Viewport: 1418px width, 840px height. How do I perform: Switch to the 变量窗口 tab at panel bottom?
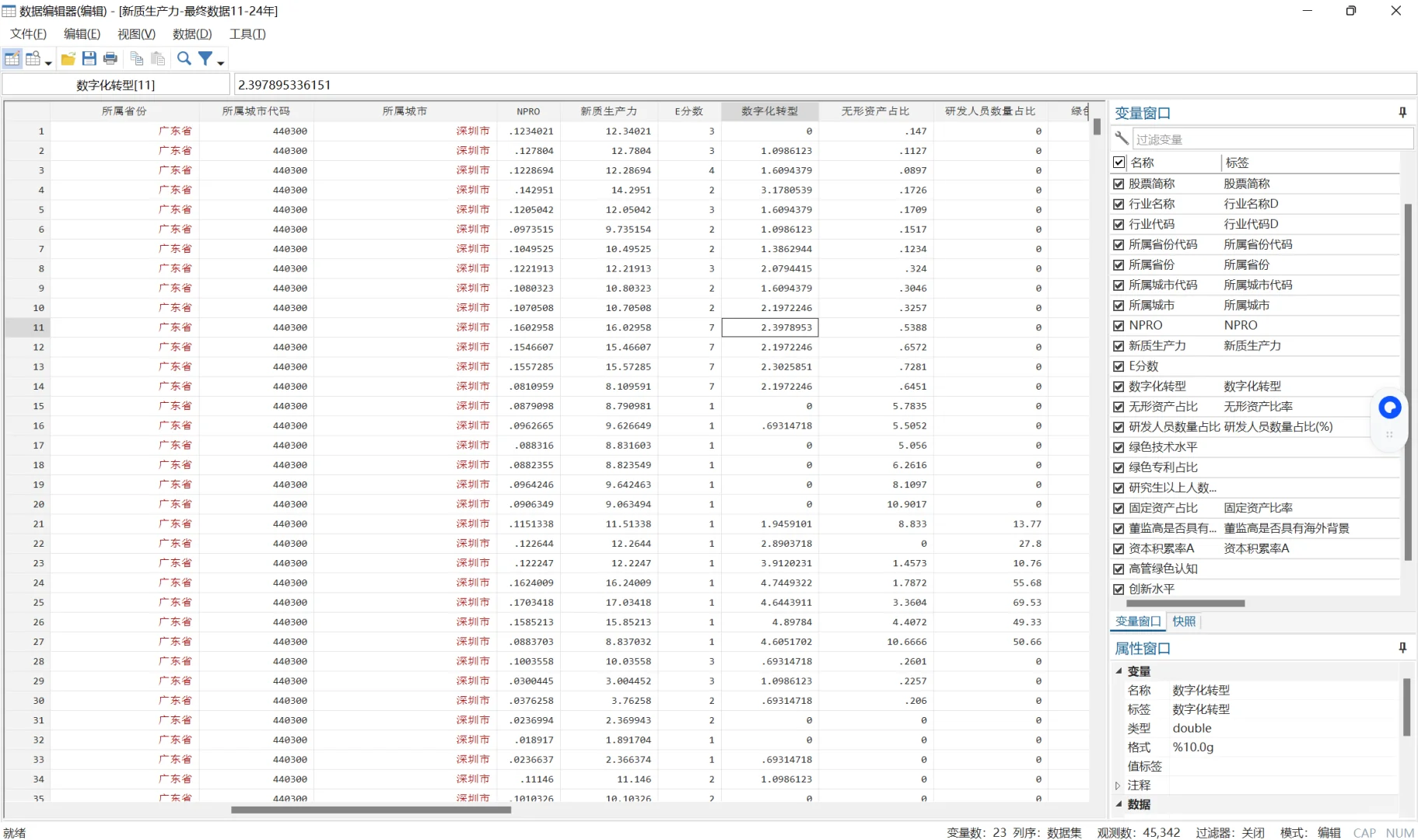click(1138, 621)
